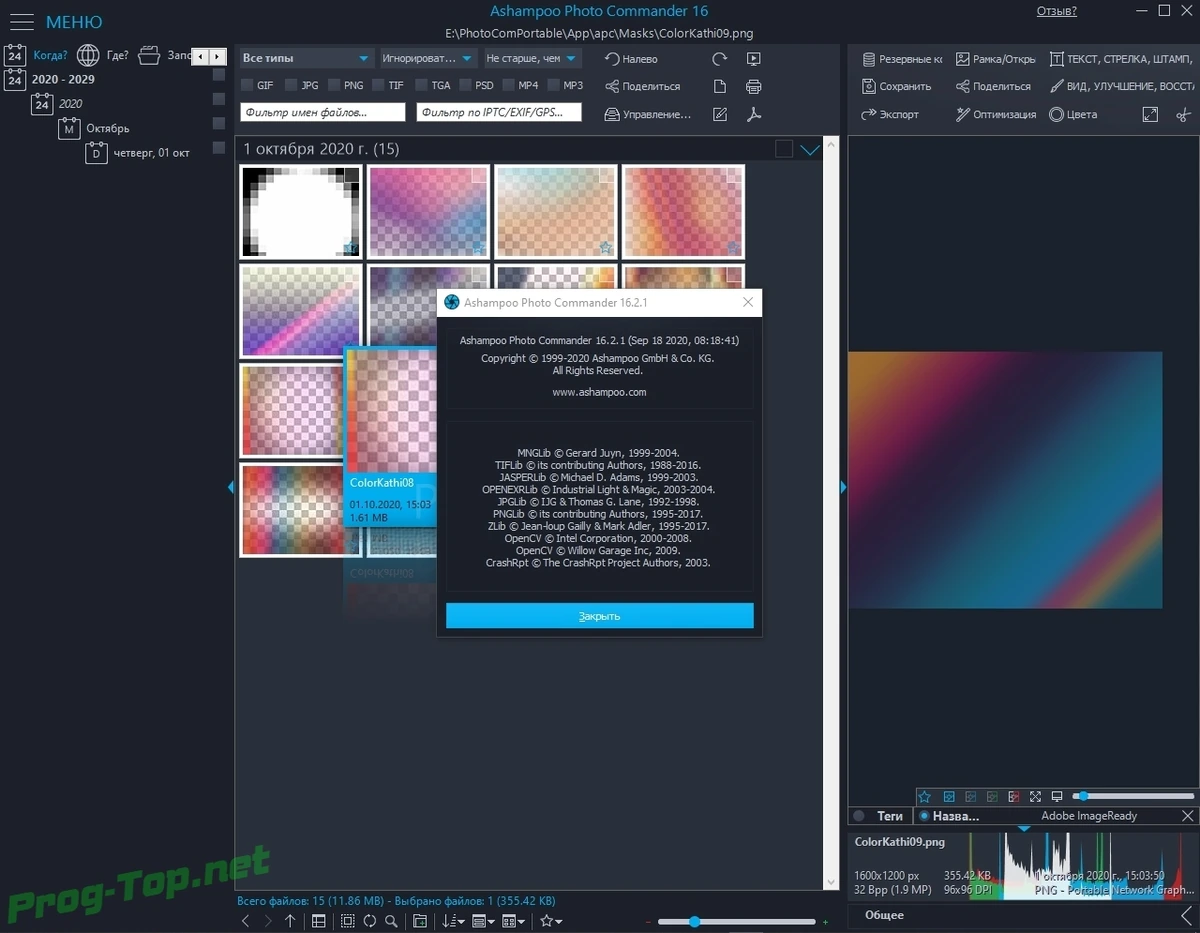Image resolution: width=1200 pixels, height=933 pixels.
Task: Click the Налево rotate button
Action: tap(632, 59)
